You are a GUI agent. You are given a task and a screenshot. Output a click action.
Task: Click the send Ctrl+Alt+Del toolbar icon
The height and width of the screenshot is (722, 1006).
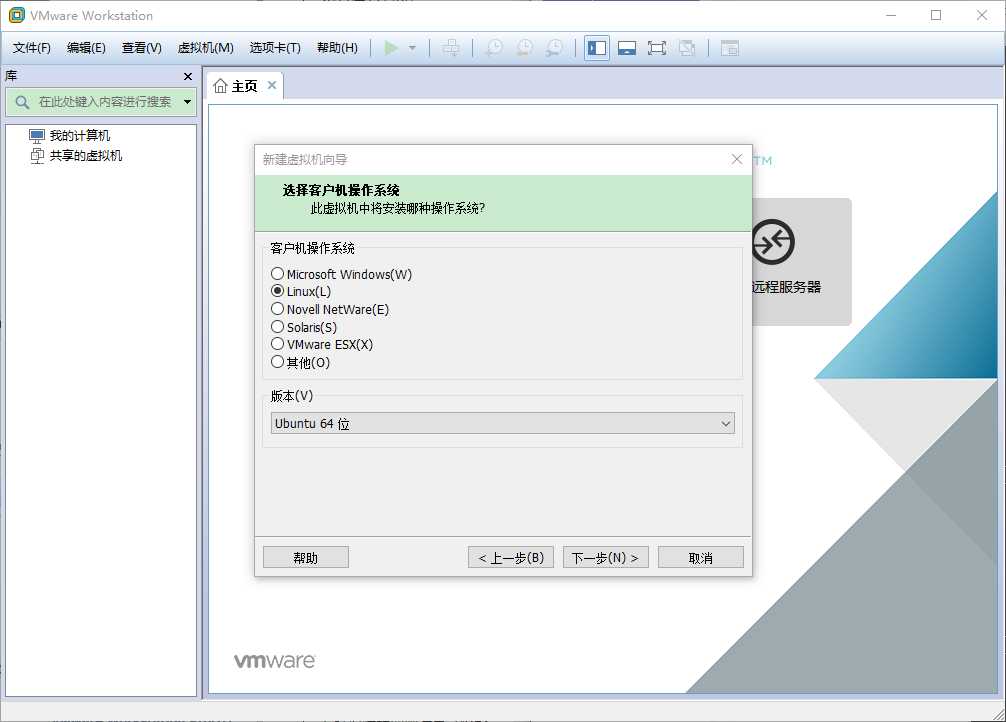(x=451, y=48)
